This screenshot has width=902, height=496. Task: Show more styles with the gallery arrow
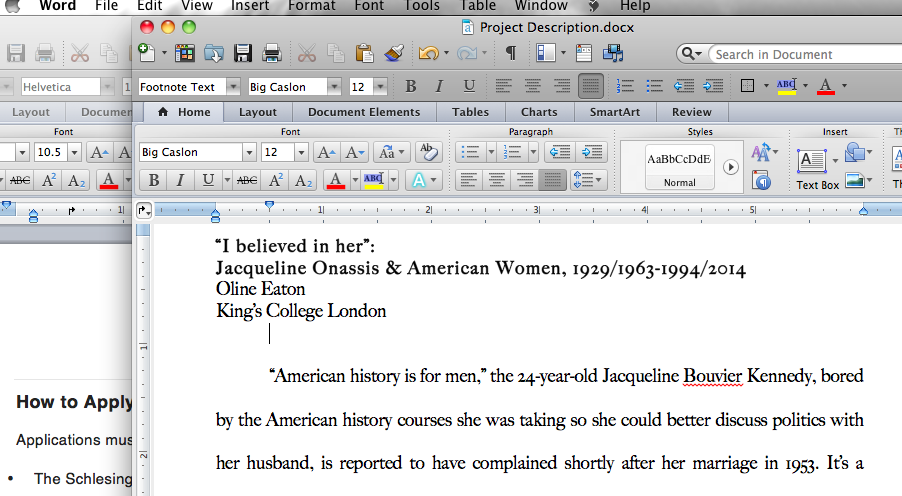[x=730, y=167]
